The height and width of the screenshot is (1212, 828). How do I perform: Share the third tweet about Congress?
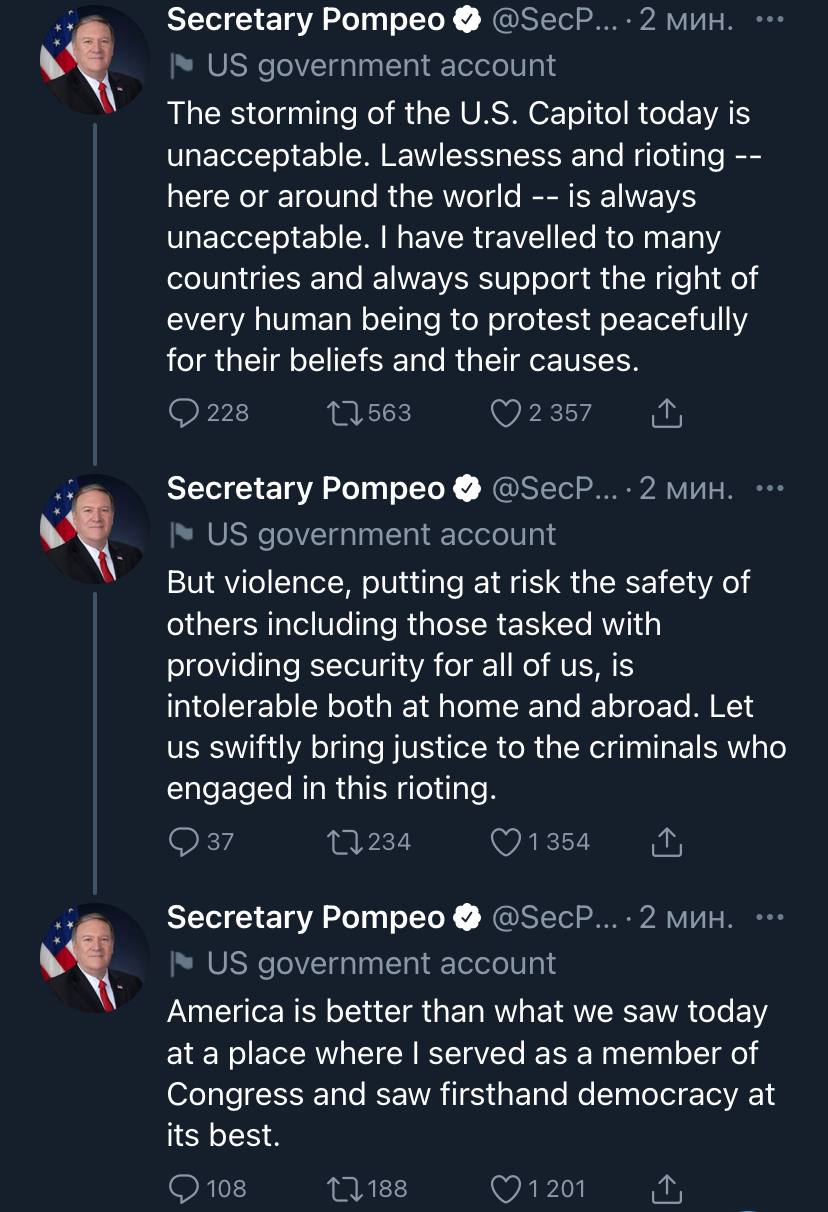coord(666,1188)
